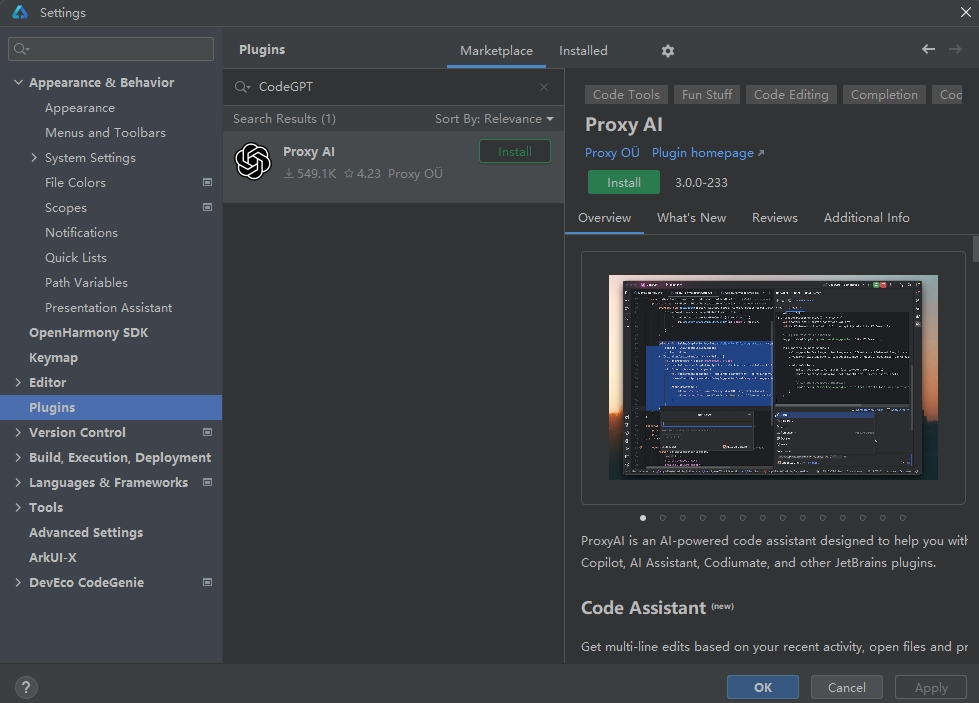Expand the Editor settings section
The height and width of the screenshot is (703, 979).
(18, 383)
